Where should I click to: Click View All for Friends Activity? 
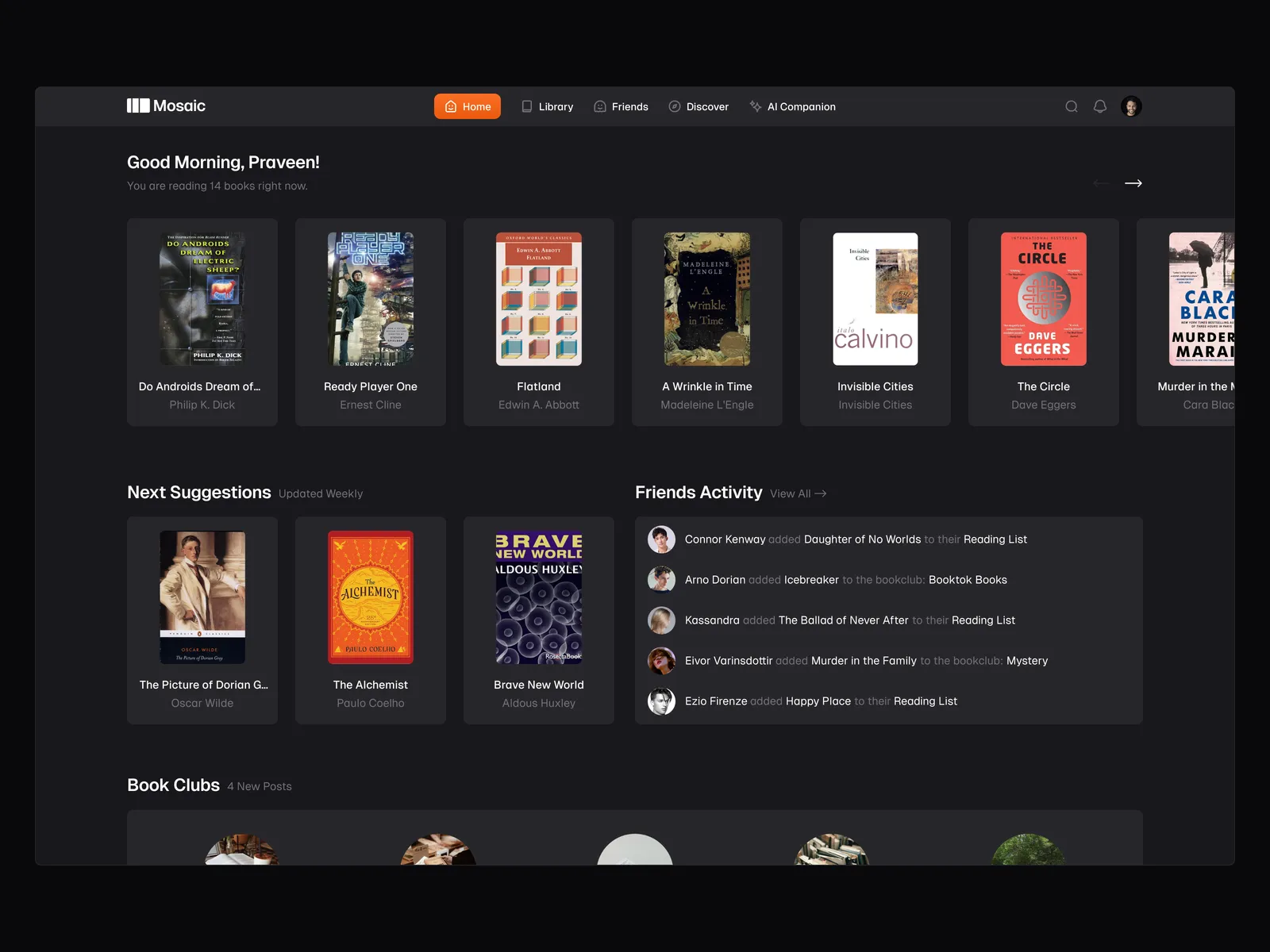pyautogui.click(x=798, y=493)
